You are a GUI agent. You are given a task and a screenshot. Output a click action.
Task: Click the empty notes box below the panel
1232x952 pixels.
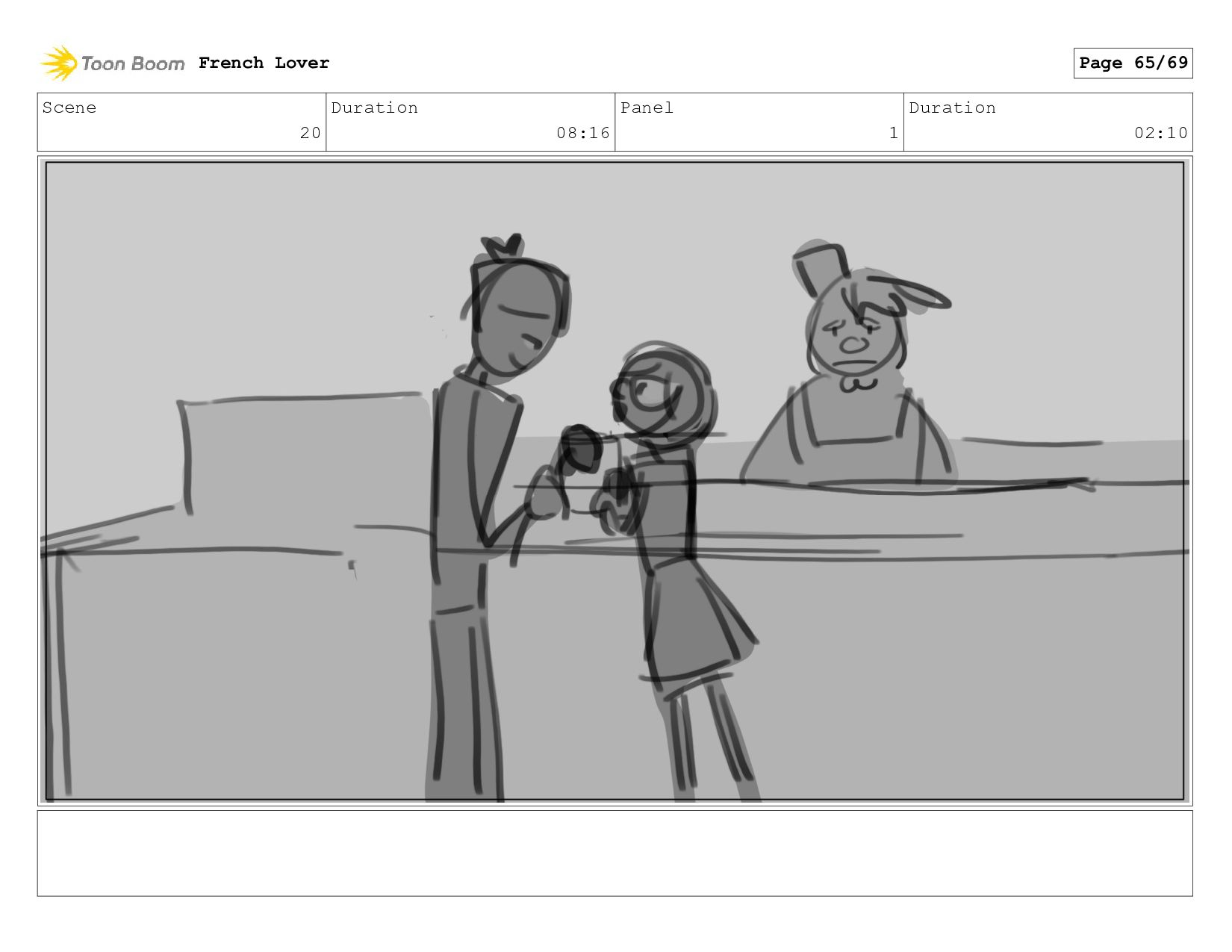[x=615, y=853]
